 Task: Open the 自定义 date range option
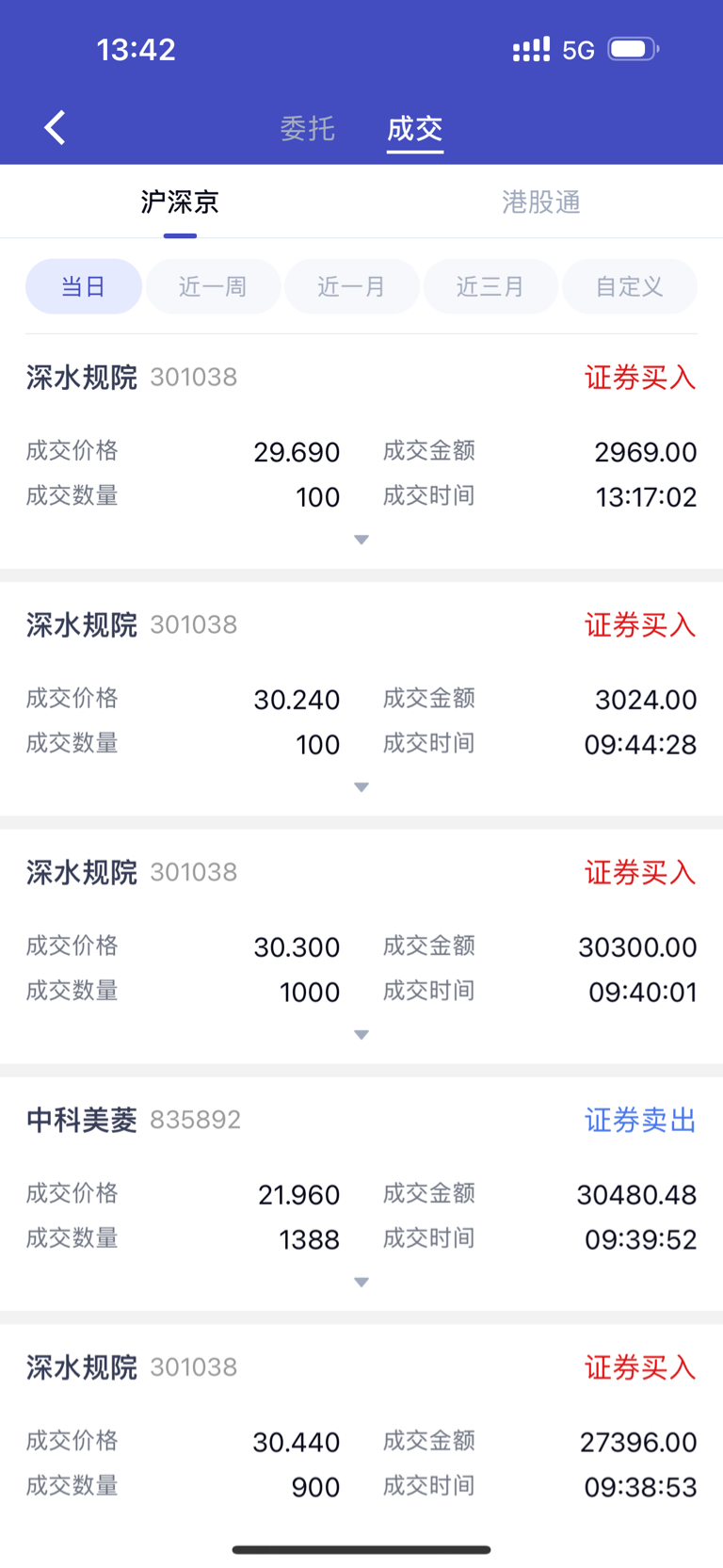click(630, 286)
